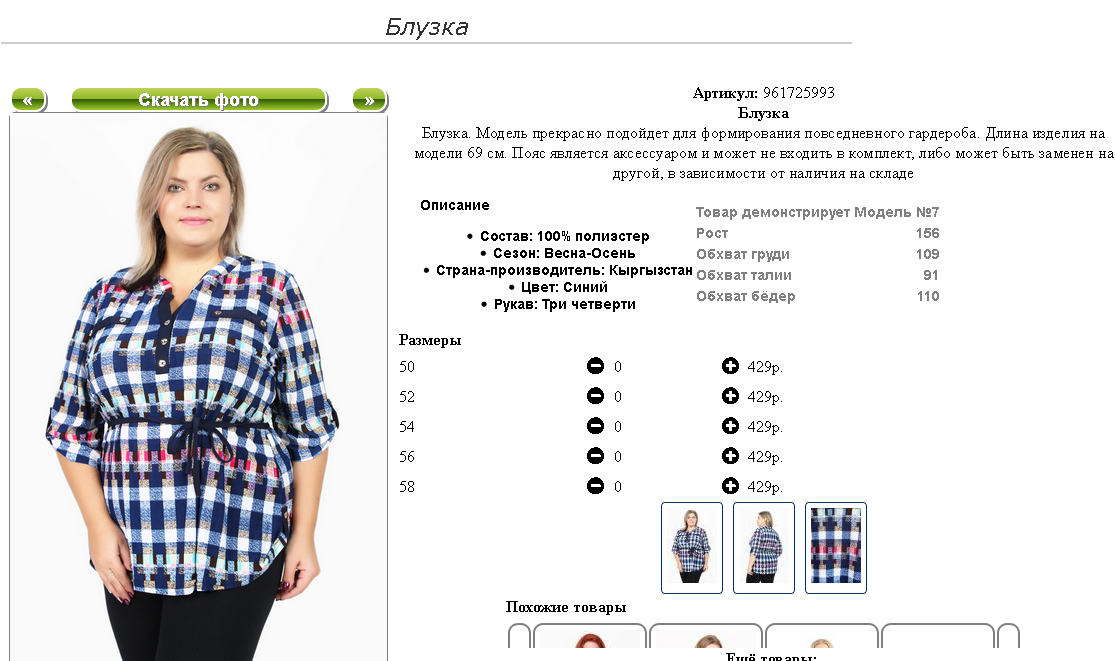This screenshot has height=661, width=1115.
Task: Click the minus icon for size 50
Action: pos(595,366)
